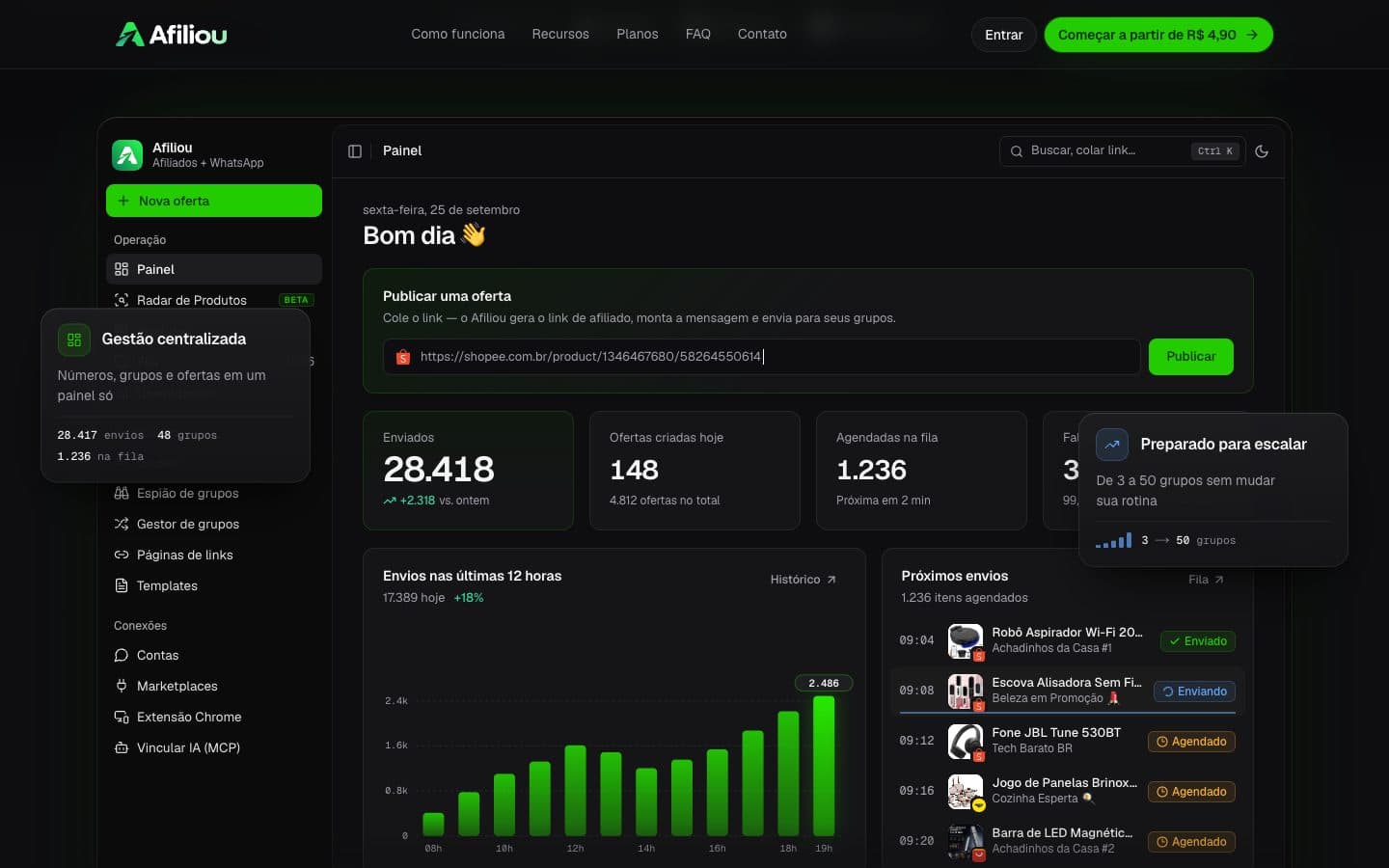Screen dimensions: 1389x868
Task: Click the Escova Alisadora product thumbnail
Action: [966, 692]
